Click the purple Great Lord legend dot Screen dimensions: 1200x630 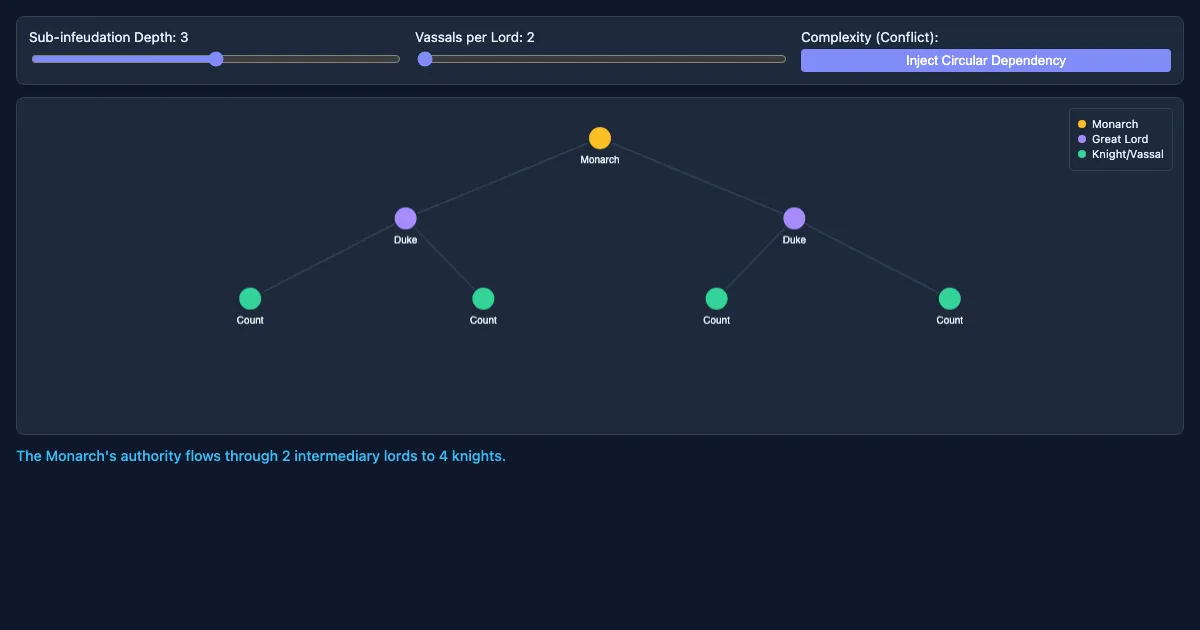[1082, 139]
